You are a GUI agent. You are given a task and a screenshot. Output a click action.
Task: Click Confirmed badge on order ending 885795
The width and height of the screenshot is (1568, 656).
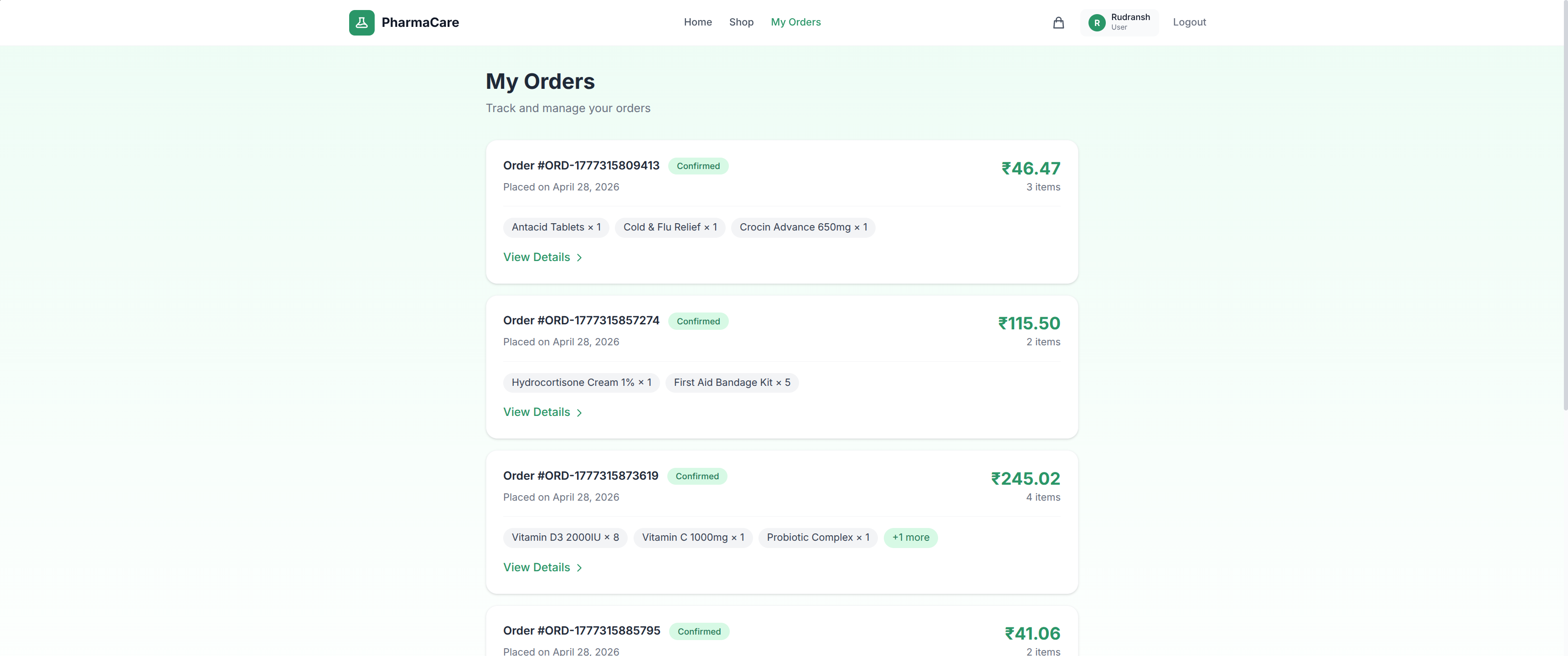point(699,632)
